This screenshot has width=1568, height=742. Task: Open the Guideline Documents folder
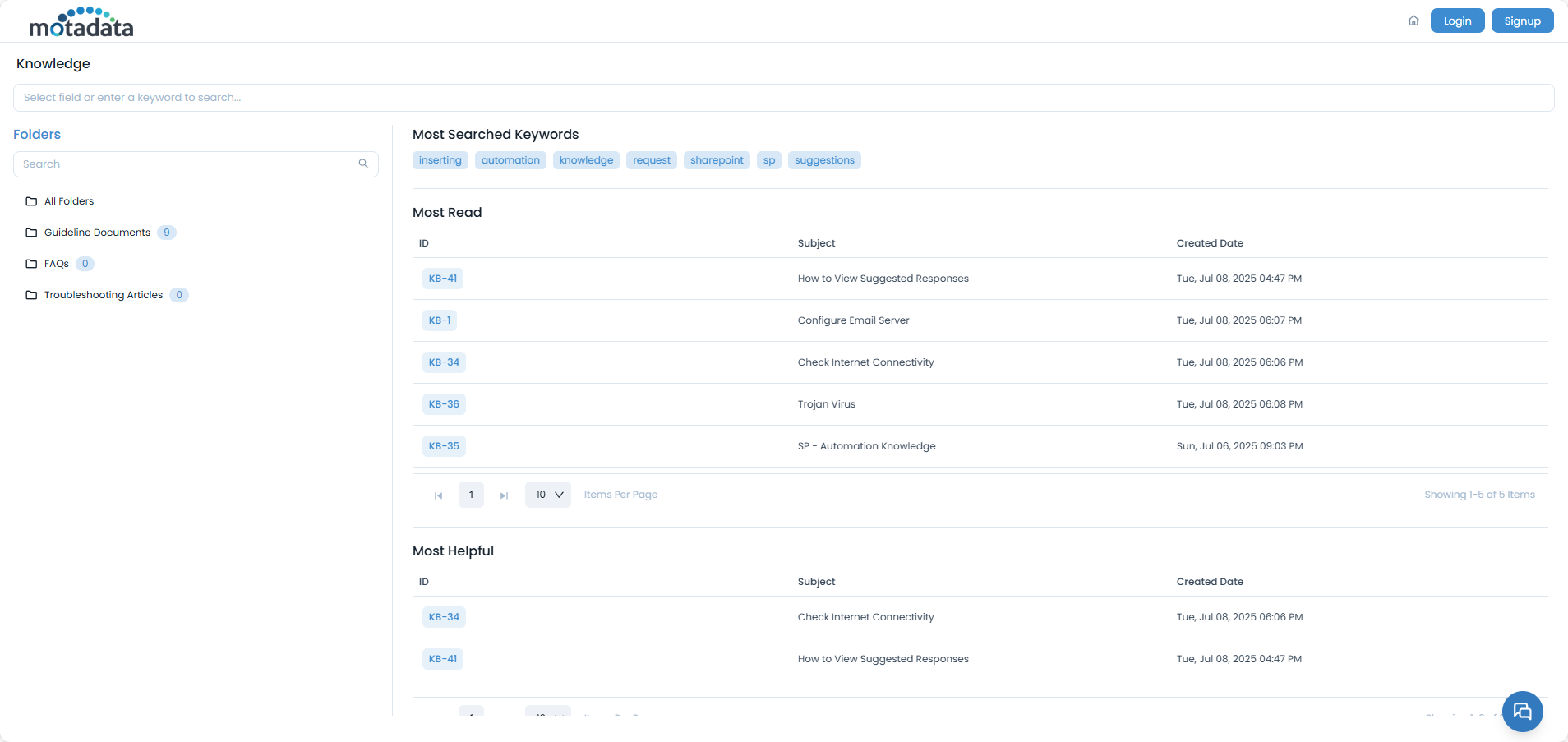(97, 233)
